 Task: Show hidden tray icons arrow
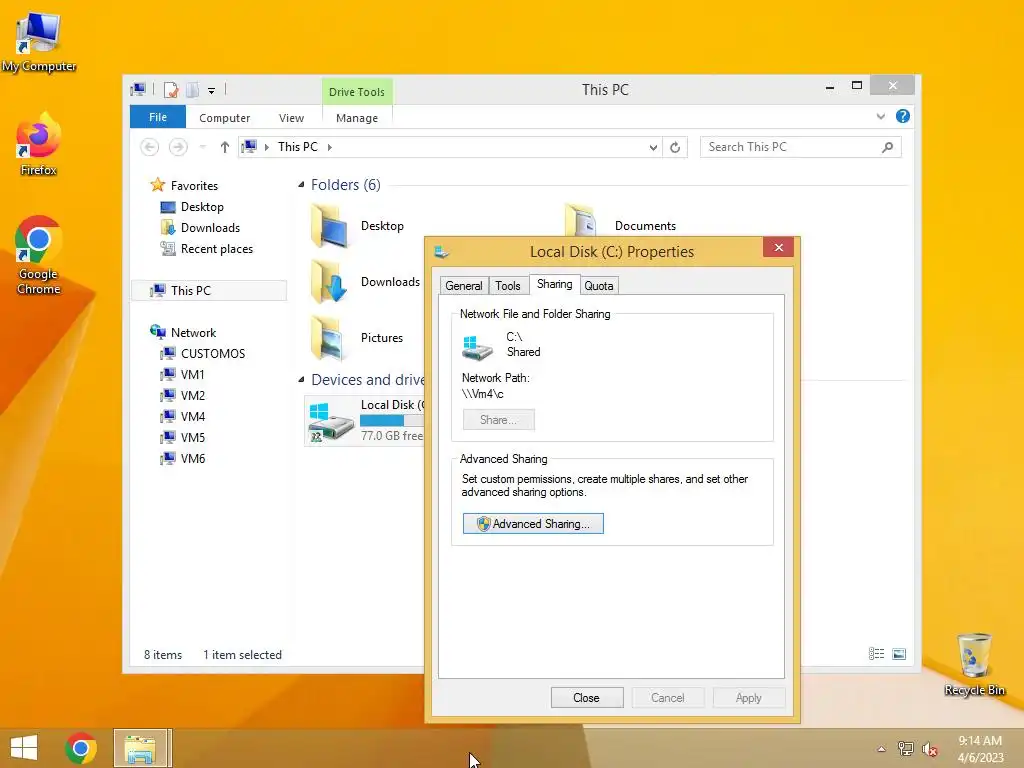pos(881,749)
